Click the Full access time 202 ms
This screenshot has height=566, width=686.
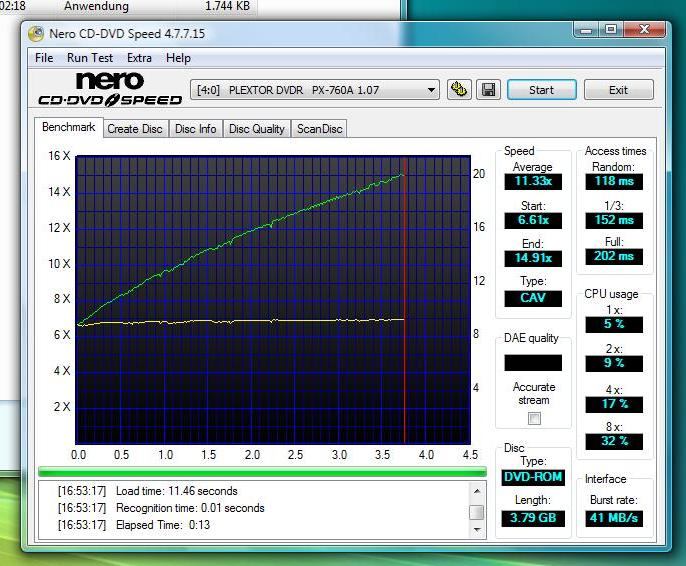614,256
